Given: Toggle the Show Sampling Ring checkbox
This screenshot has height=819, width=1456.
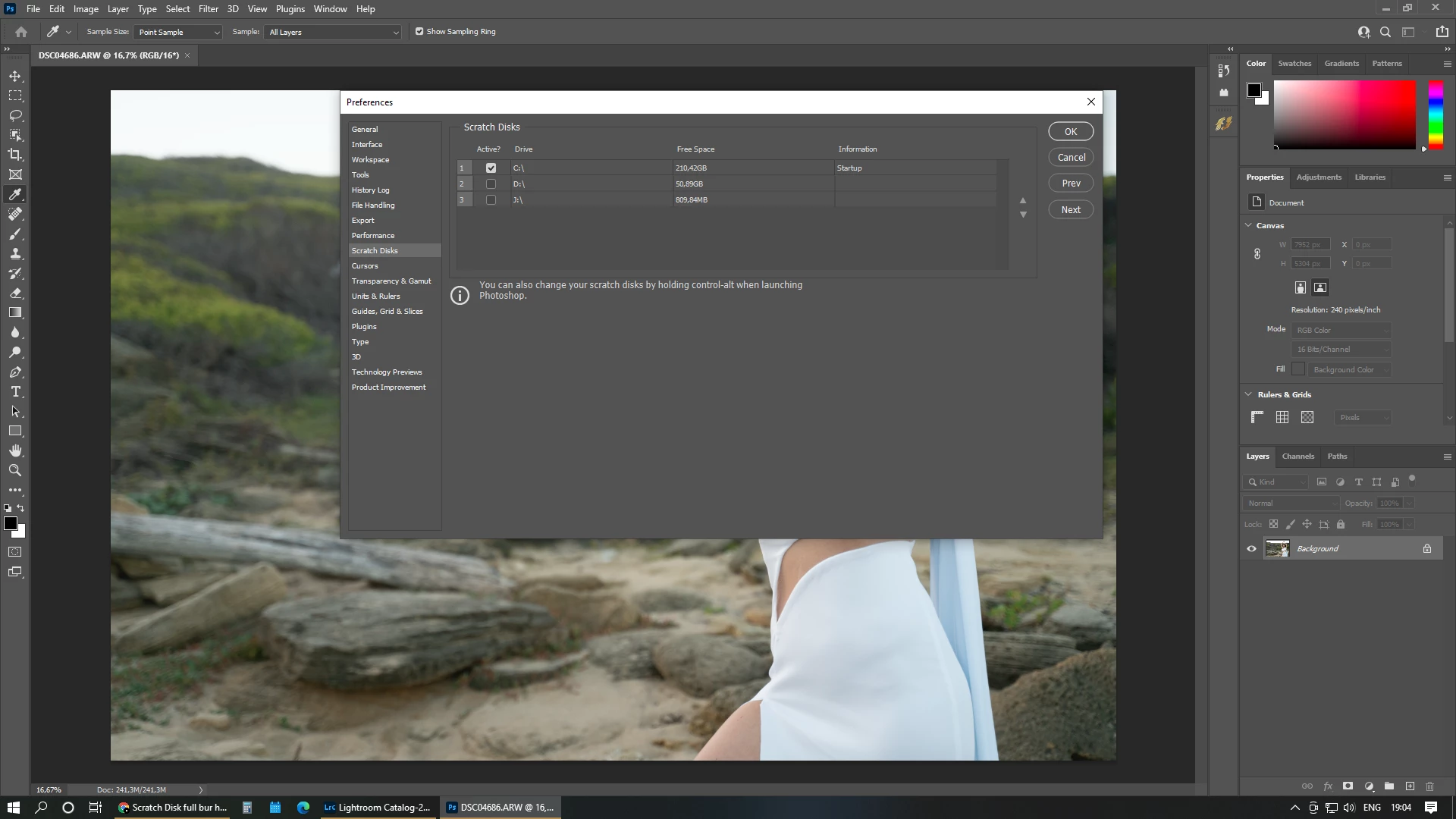Looking at the screenshot, I should [x=419, y=32].
